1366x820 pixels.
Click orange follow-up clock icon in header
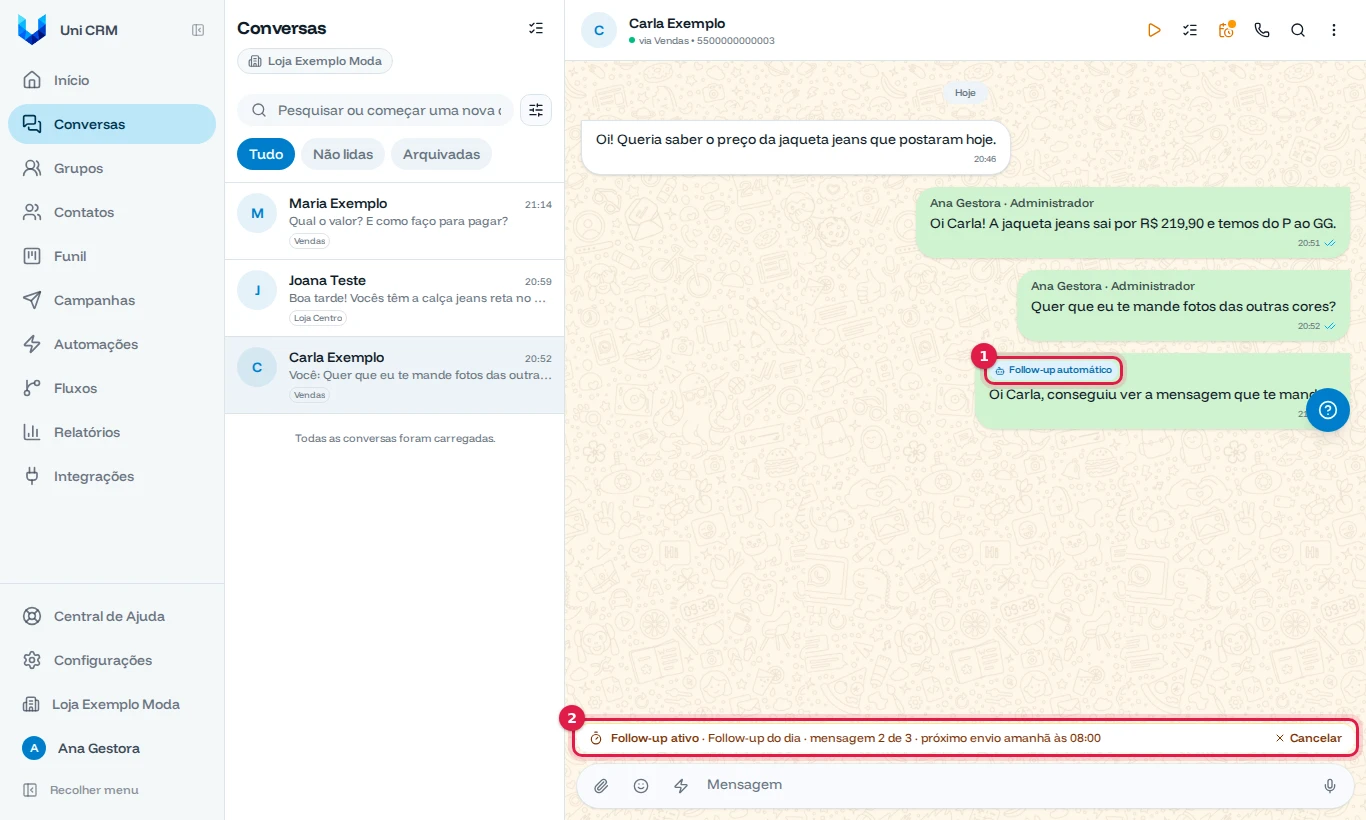(1226, 30)
